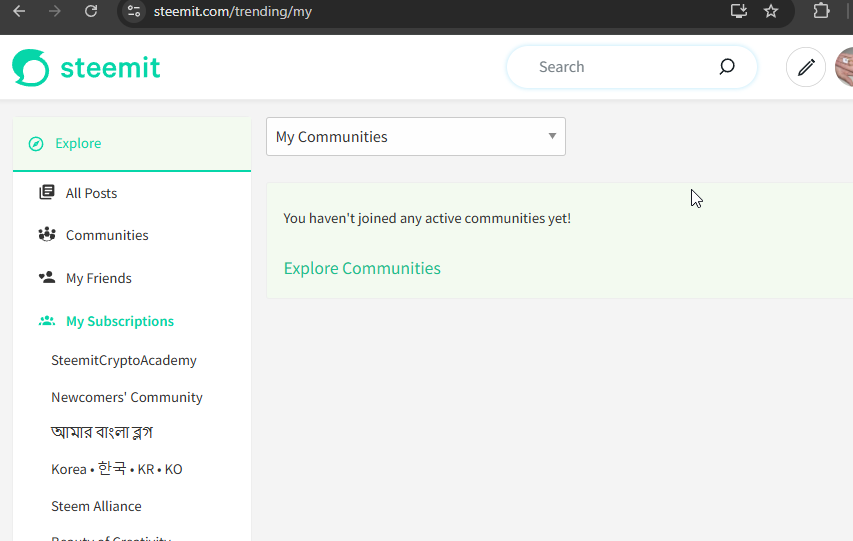Click the steemit wordmark text
Viewport: 853px width, 541px height.
pos(110,68)
